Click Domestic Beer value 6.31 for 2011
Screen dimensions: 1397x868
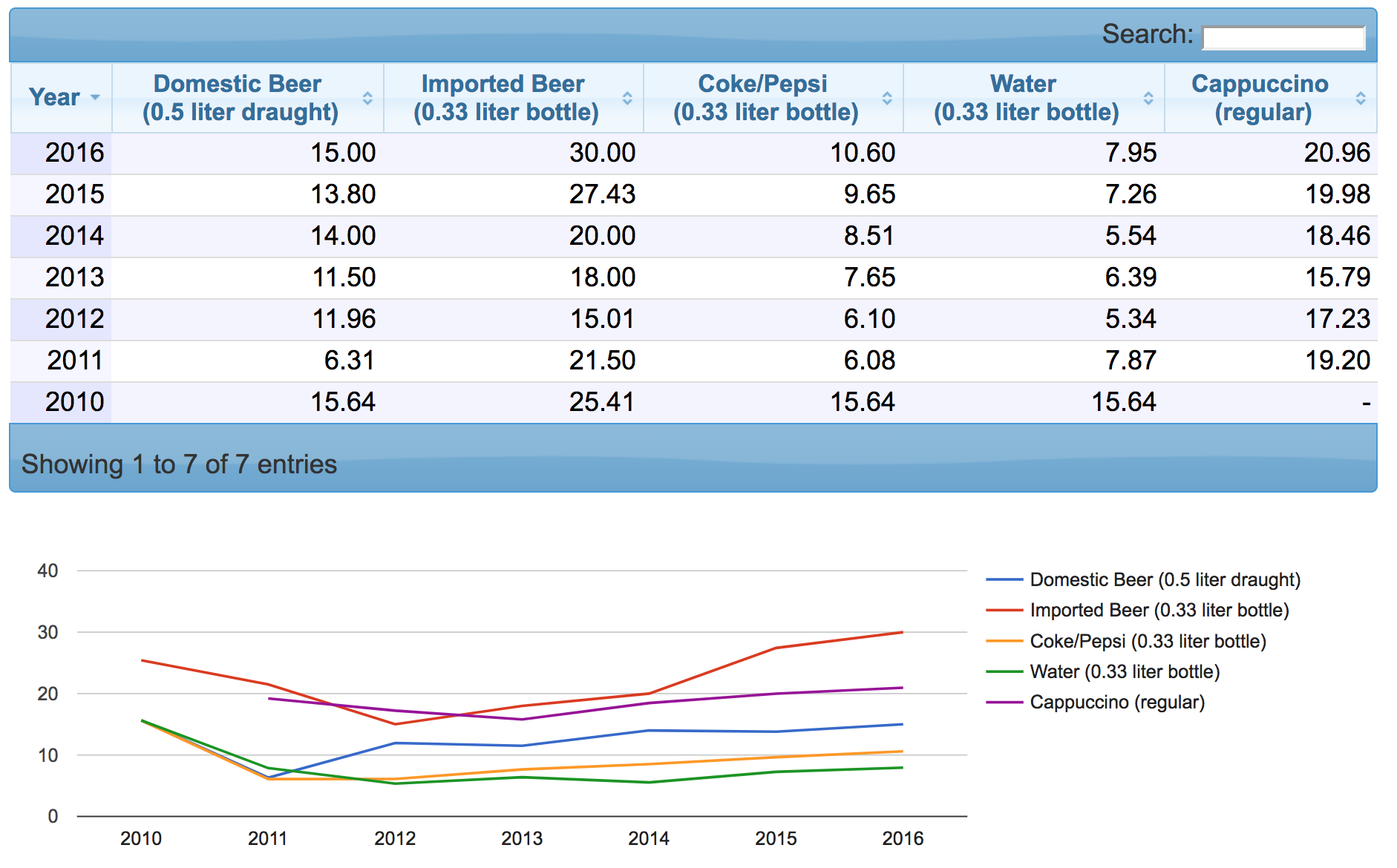coord(350,361)
